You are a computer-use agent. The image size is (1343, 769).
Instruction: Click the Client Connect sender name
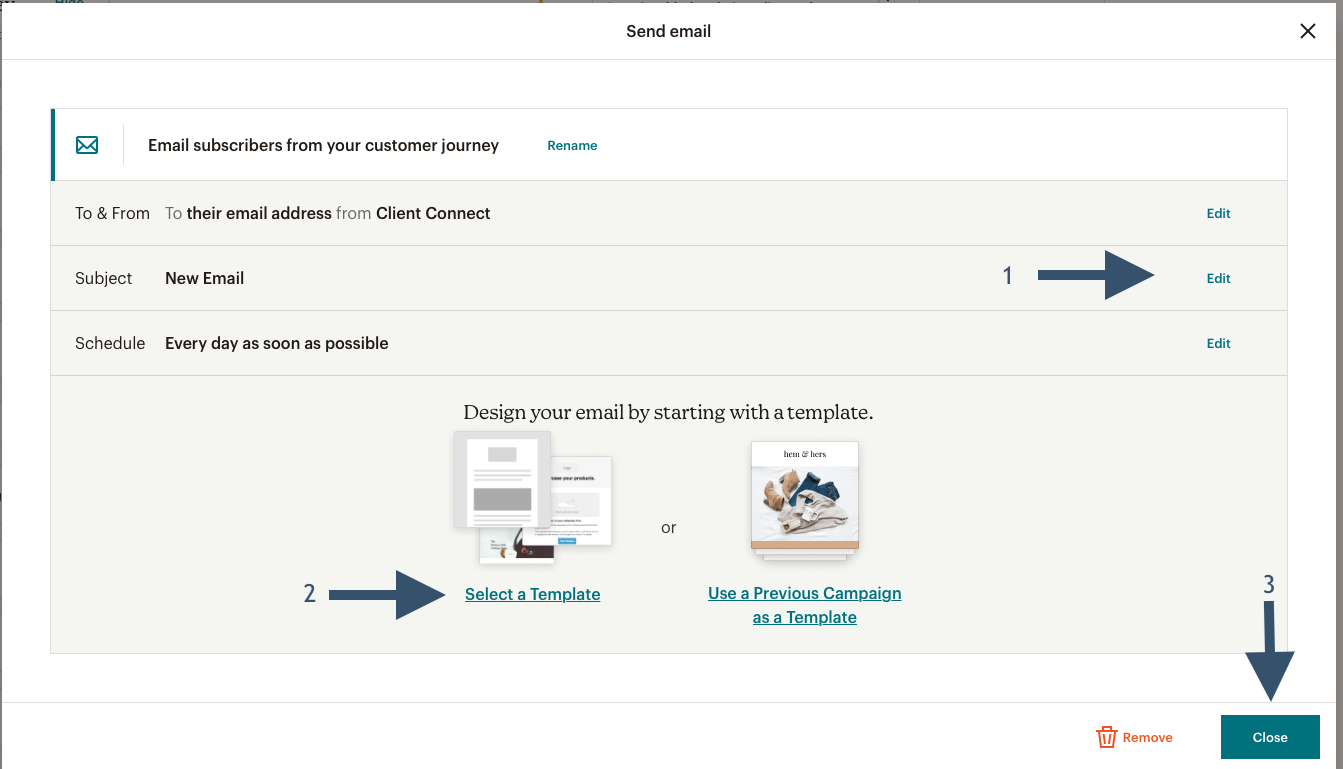click(433, 213)
